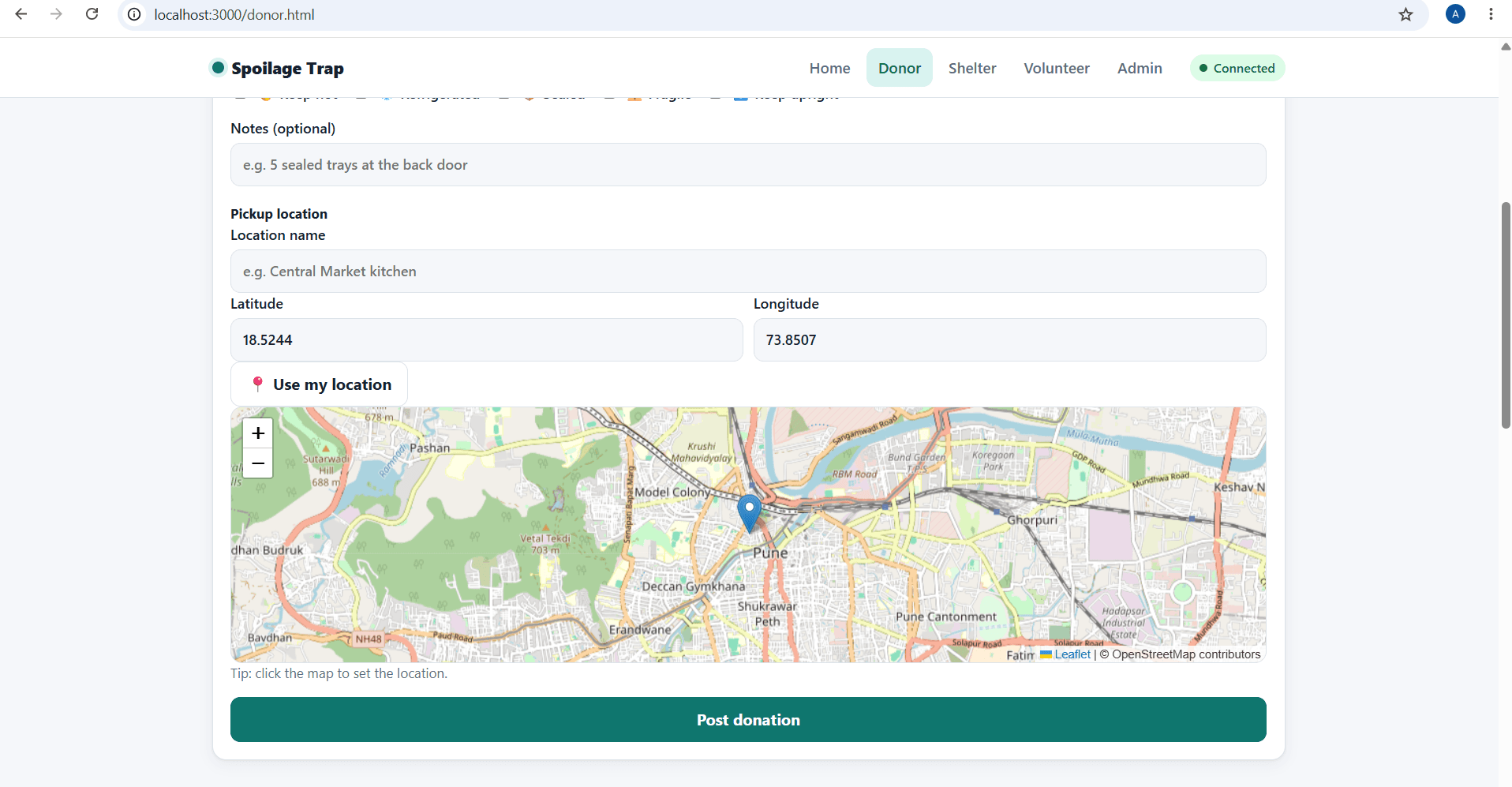This screenshot has width=1512, height=787.
Task: Click Hadapsar Industrial Estate on map
Action: pyautogui.click(x=1124, y=623)
